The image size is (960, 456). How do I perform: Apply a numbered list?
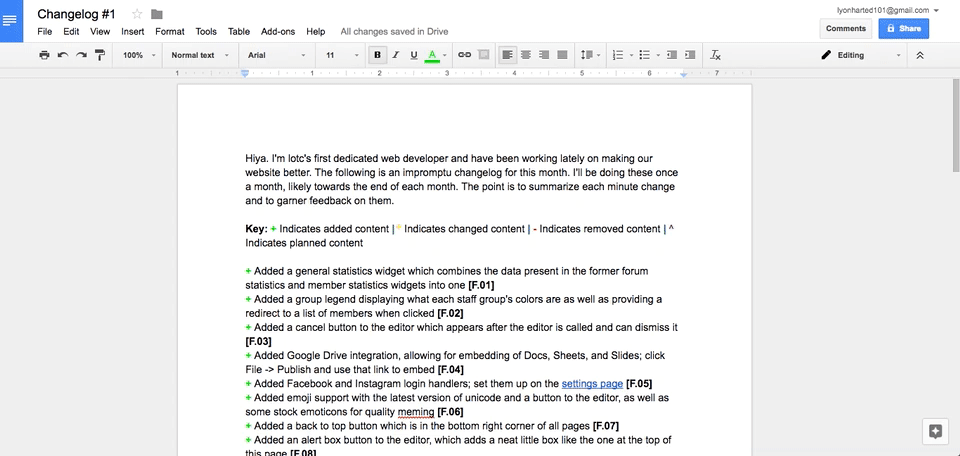pyautogui.click(x=617, y=55)
